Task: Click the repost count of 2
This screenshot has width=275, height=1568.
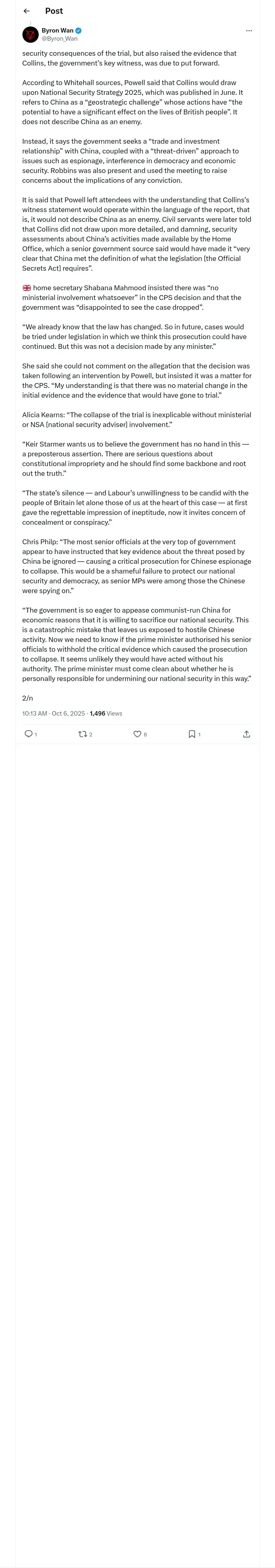Action: coord(91,734)
